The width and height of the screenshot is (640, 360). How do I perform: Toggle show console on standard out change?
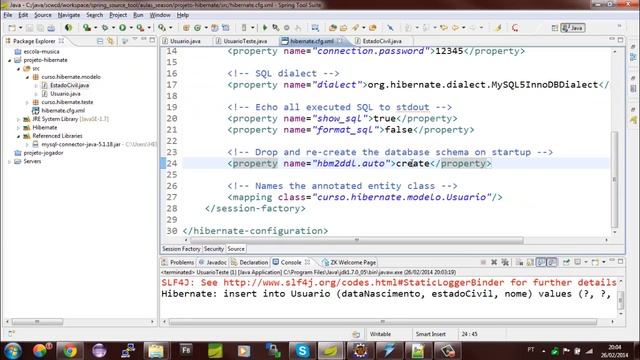[x=541, y=262]
